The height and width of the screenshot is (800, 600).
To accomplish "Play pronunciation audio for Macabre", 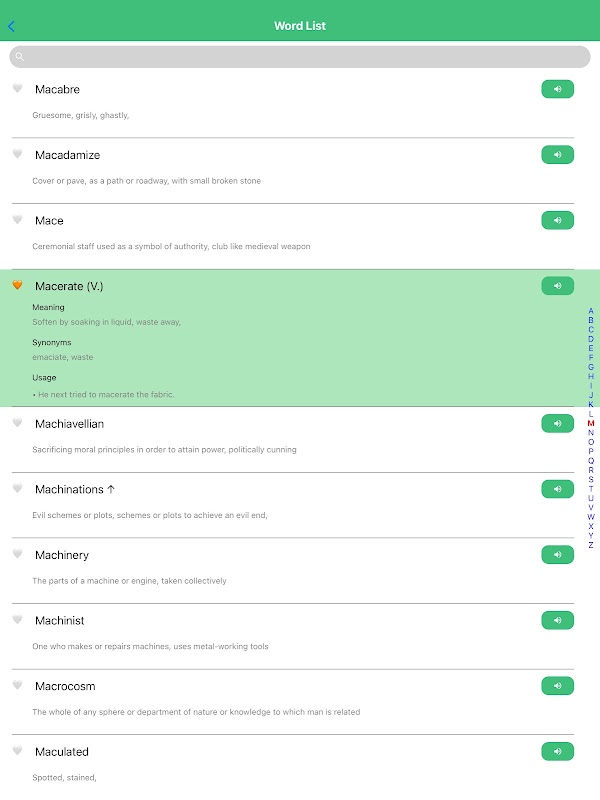I will (557, 89).
